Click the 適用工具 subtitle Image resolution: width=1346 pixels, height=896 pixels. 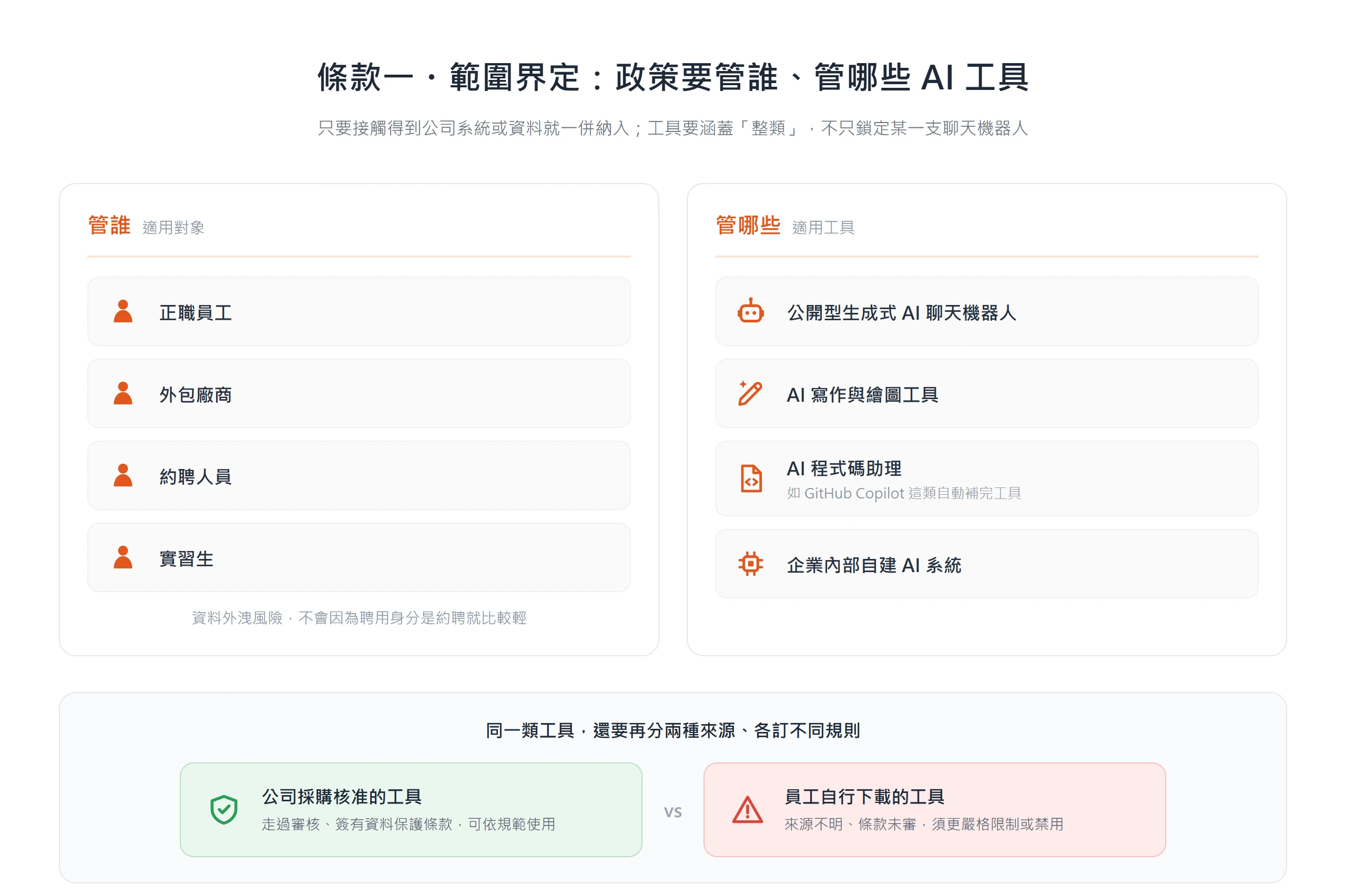823,228
